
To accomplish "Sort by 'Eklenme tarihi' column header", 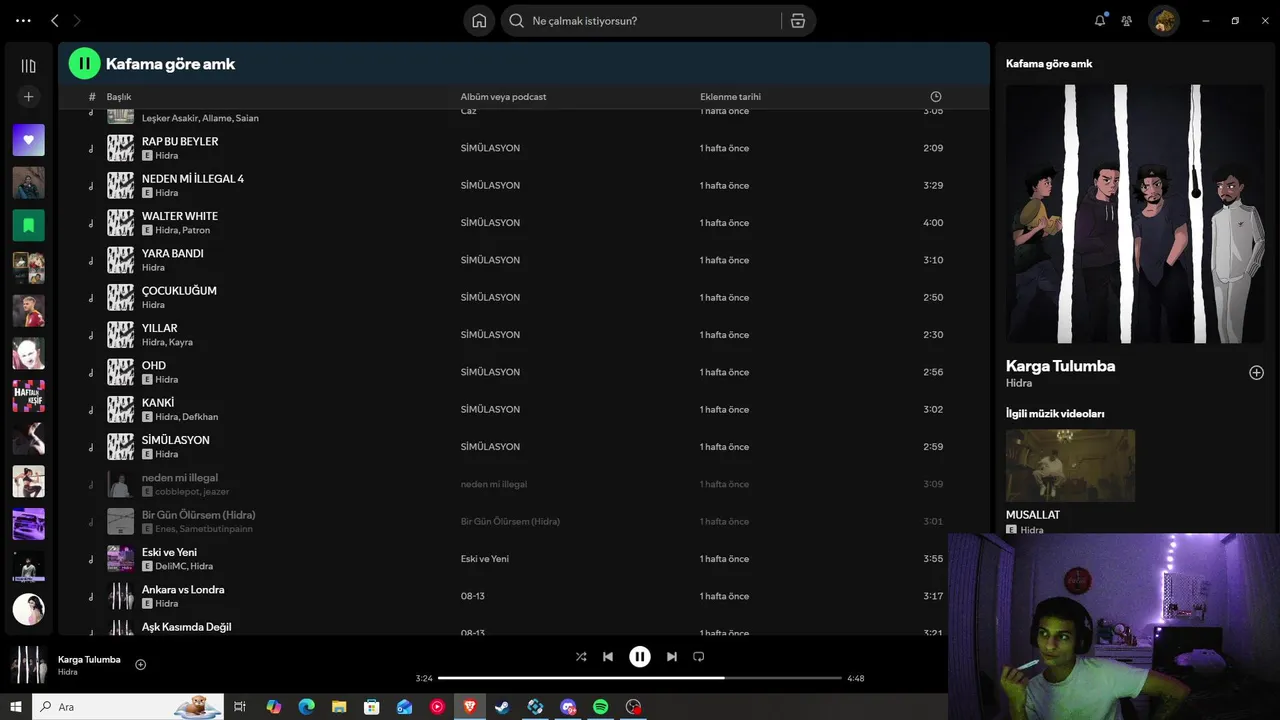I will point(730,97).
